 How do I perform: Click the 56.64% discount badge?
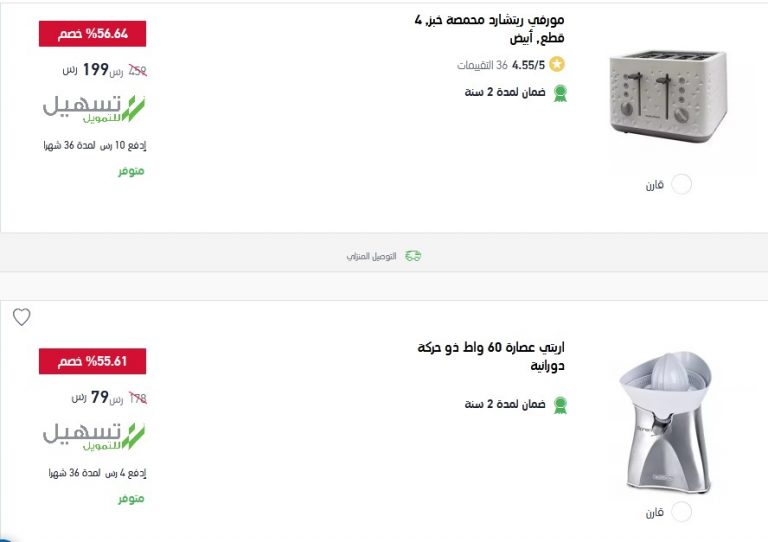[93, 34]
